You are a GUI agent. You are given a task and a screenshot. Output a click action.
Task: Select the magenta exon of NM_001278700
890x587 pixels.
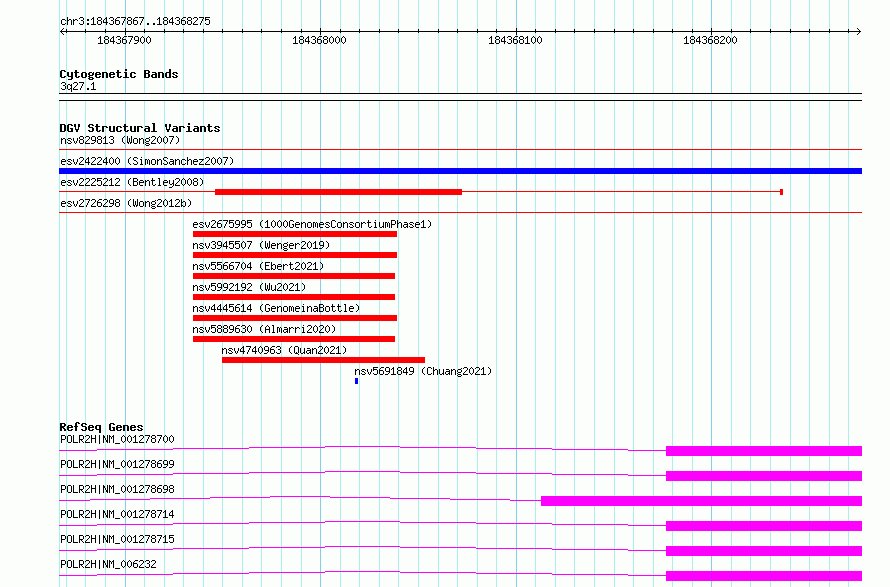pos(764,451)
